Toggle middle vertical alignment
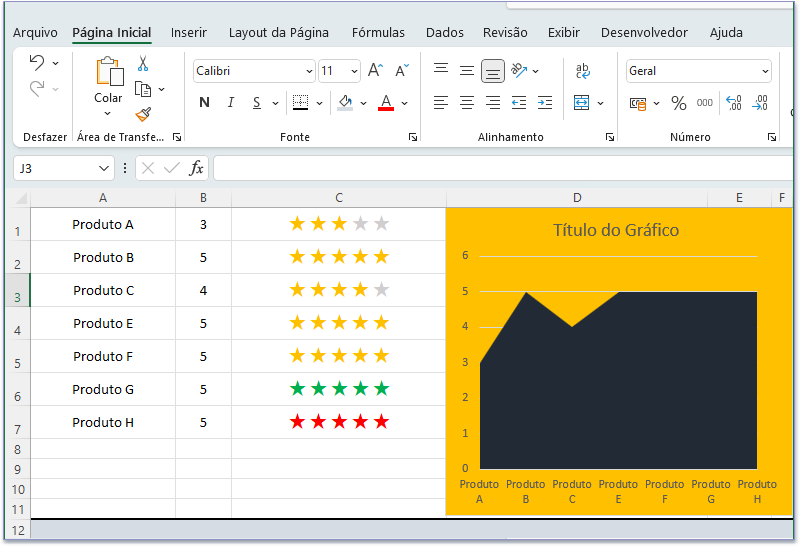 point(467,71)
